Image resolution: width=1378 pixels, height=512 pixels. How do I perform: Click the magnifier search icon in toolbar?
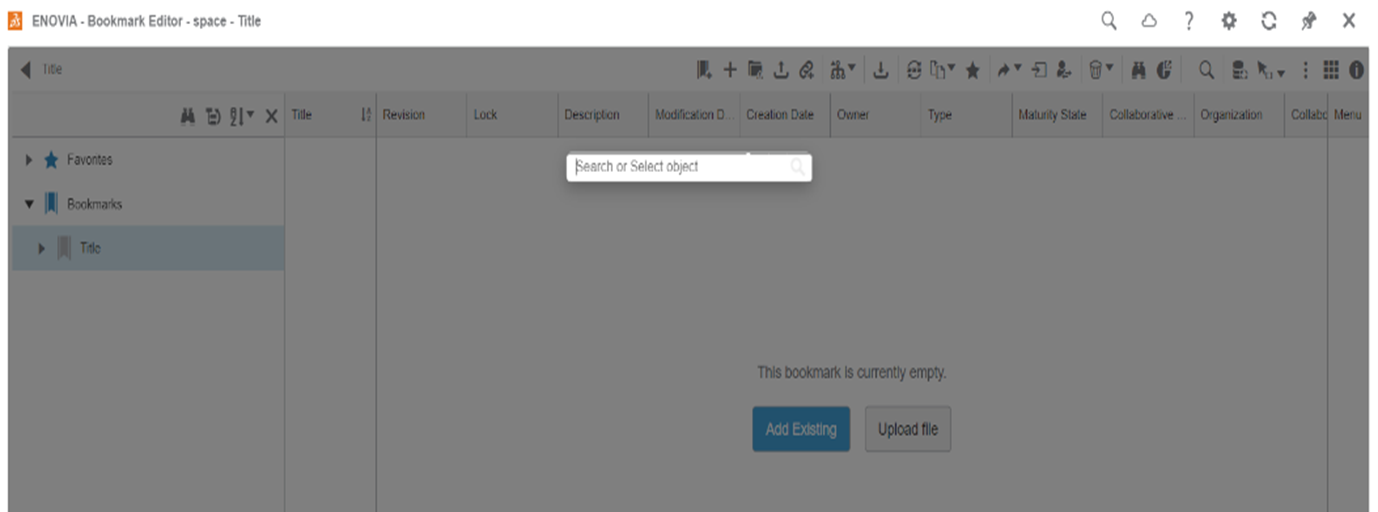click(x=1207, y=70)
